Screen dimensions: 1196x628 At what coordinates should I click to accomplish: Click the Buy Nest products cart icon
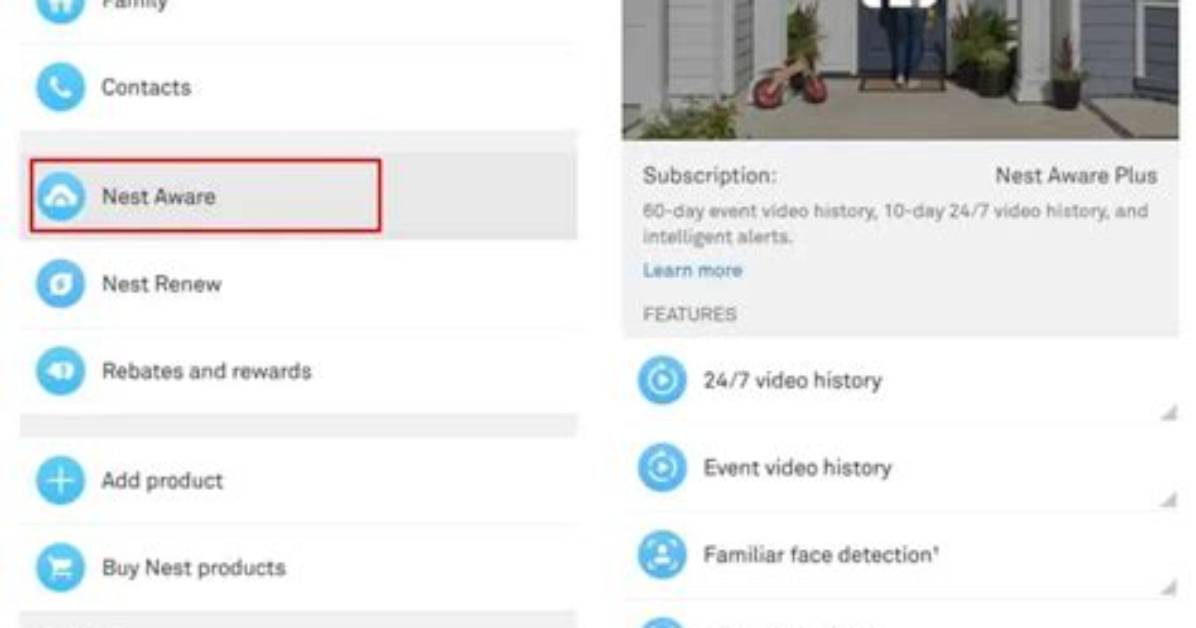pyautogui.click(x=60, y=567)
